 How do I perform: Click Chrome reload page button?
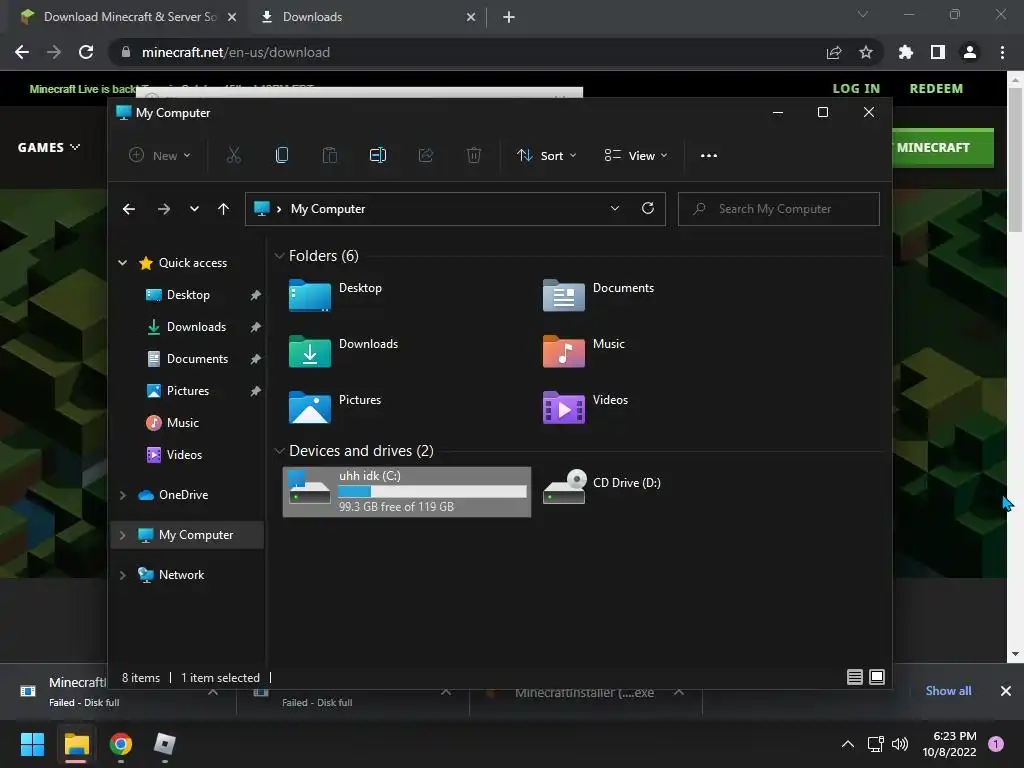coord(86,52)
